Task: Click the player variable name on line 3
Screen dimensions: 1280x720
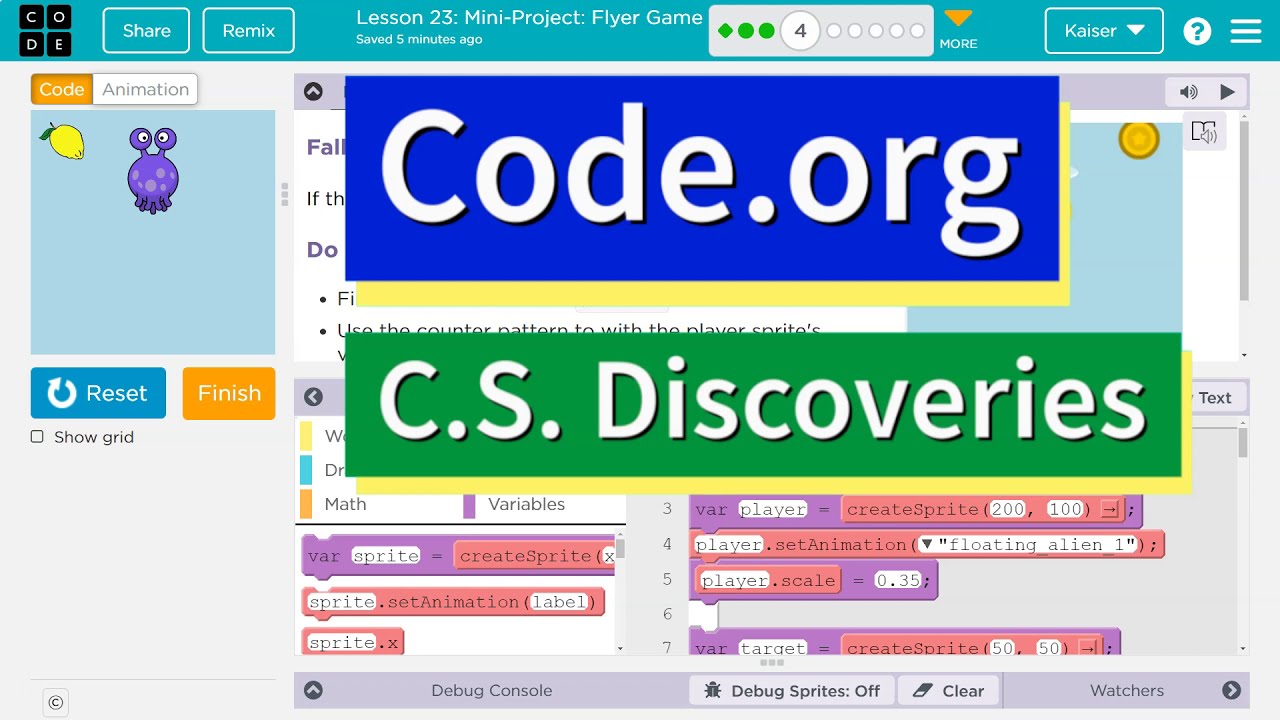Action: tap(773, 509)
